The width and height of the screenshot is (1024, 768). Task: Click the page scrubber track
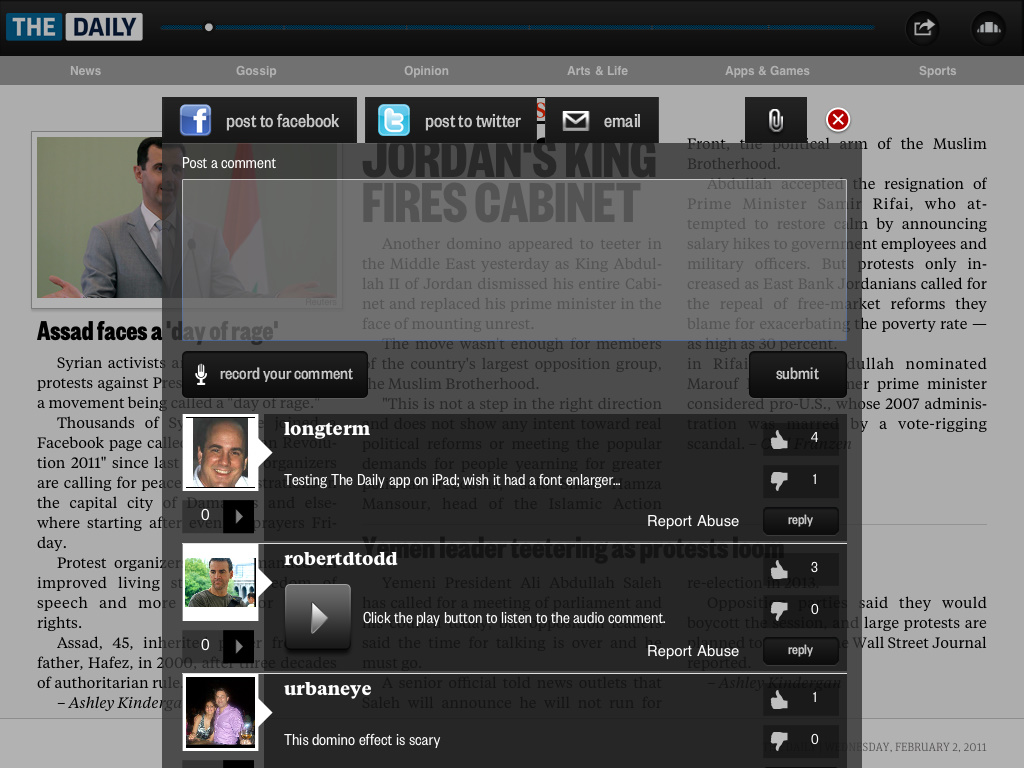click(517, 27)
